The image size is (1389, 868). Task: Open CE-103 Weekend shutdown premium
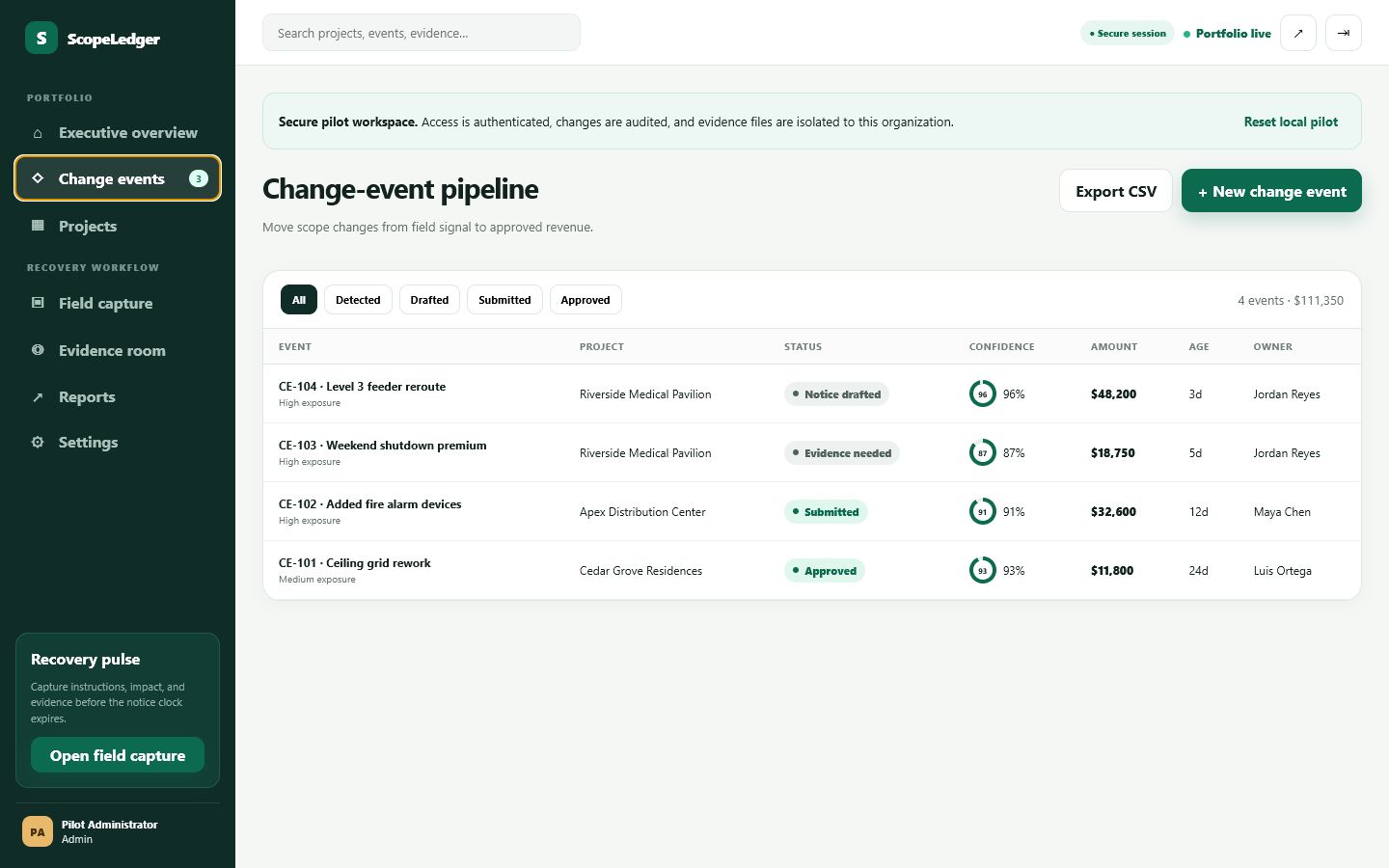pyautogui.click(x=383, y=446)
